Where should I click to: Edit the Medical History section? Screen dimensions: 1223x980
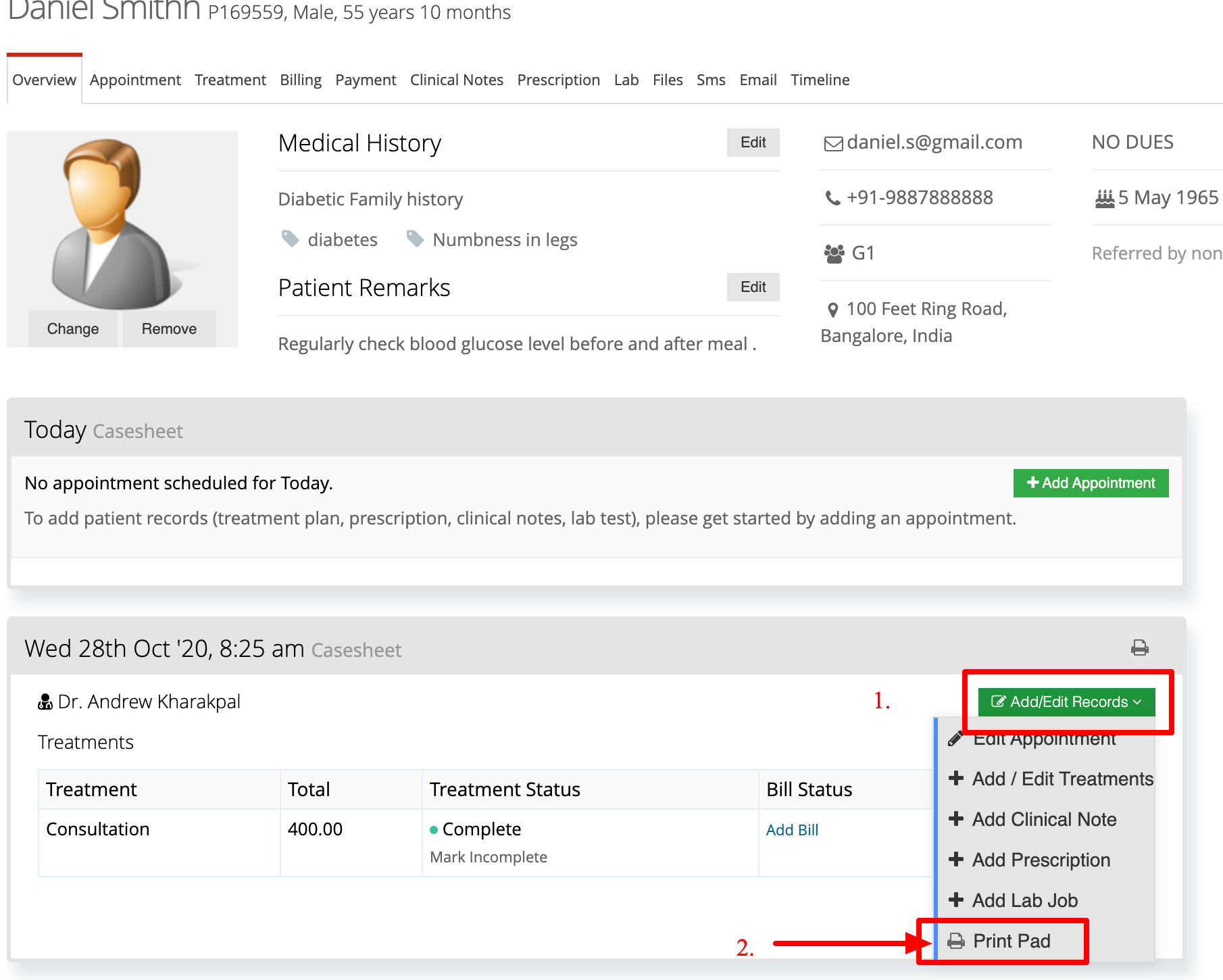(x=753, y=143)
